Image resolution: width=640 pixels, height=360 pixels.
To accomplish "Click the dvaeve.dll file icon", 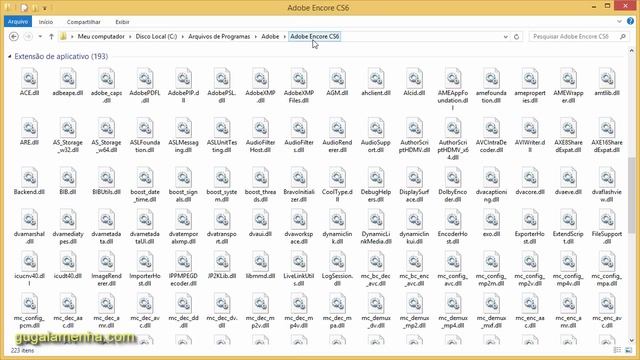I will [568, 177].
